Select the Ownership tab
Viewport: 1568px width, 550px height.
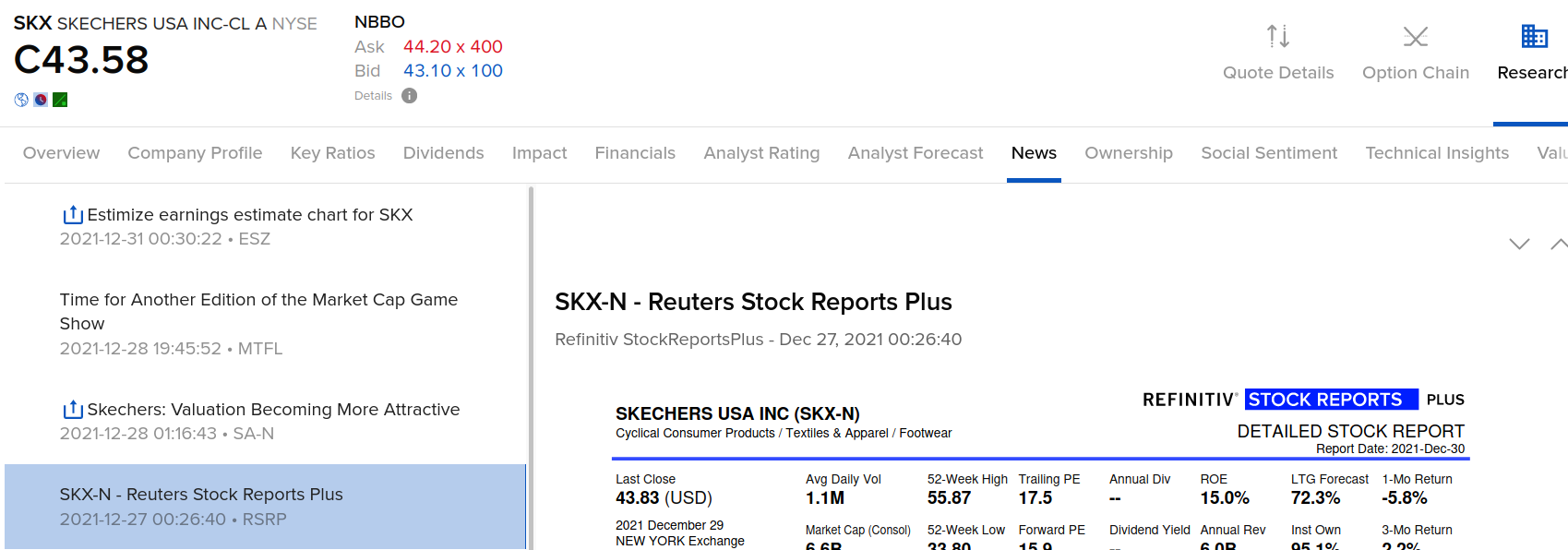[1128, 153]
